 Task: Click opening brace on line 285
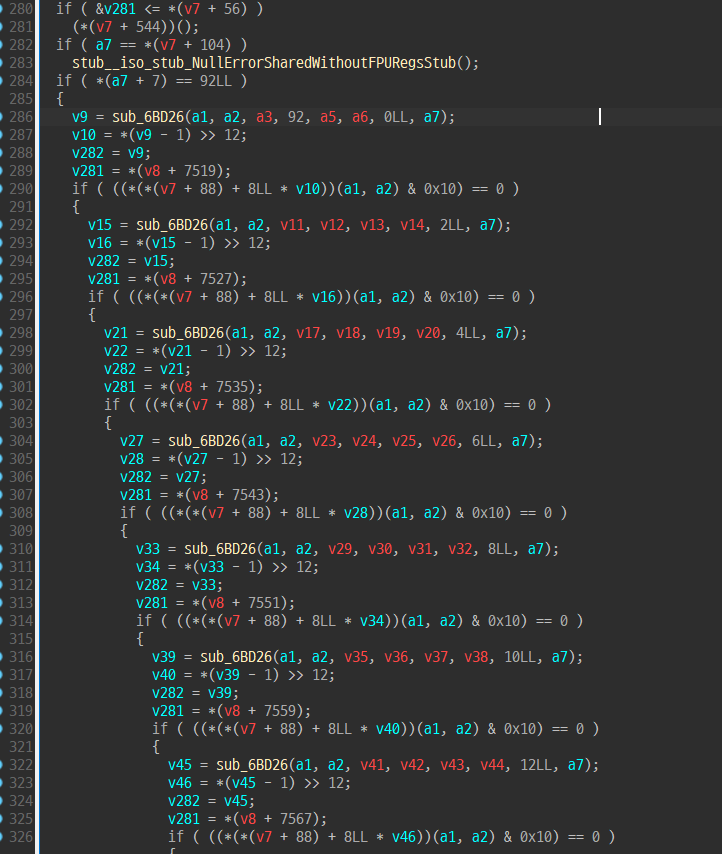point(60,99)
